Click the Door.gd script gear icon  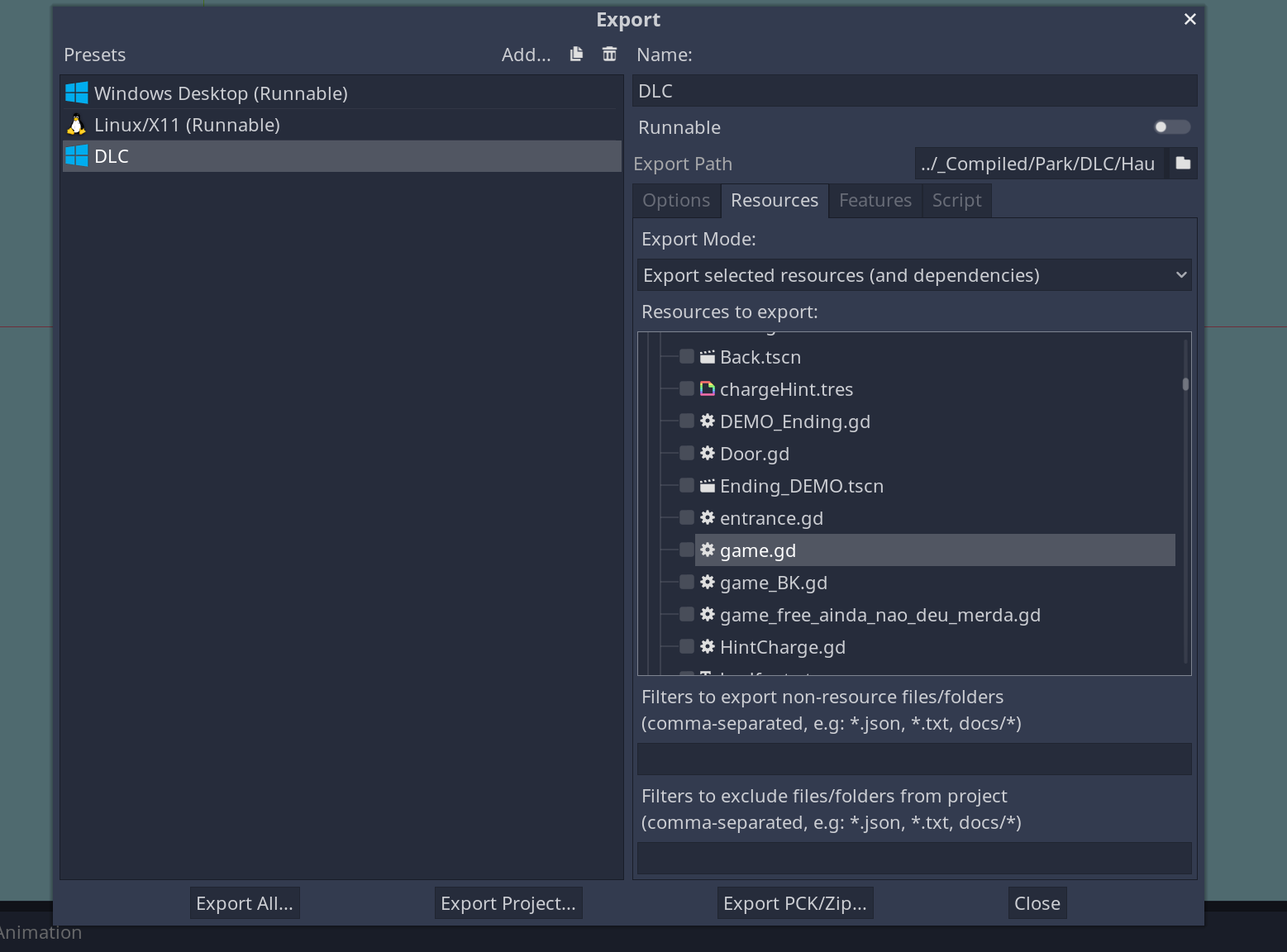708,453
